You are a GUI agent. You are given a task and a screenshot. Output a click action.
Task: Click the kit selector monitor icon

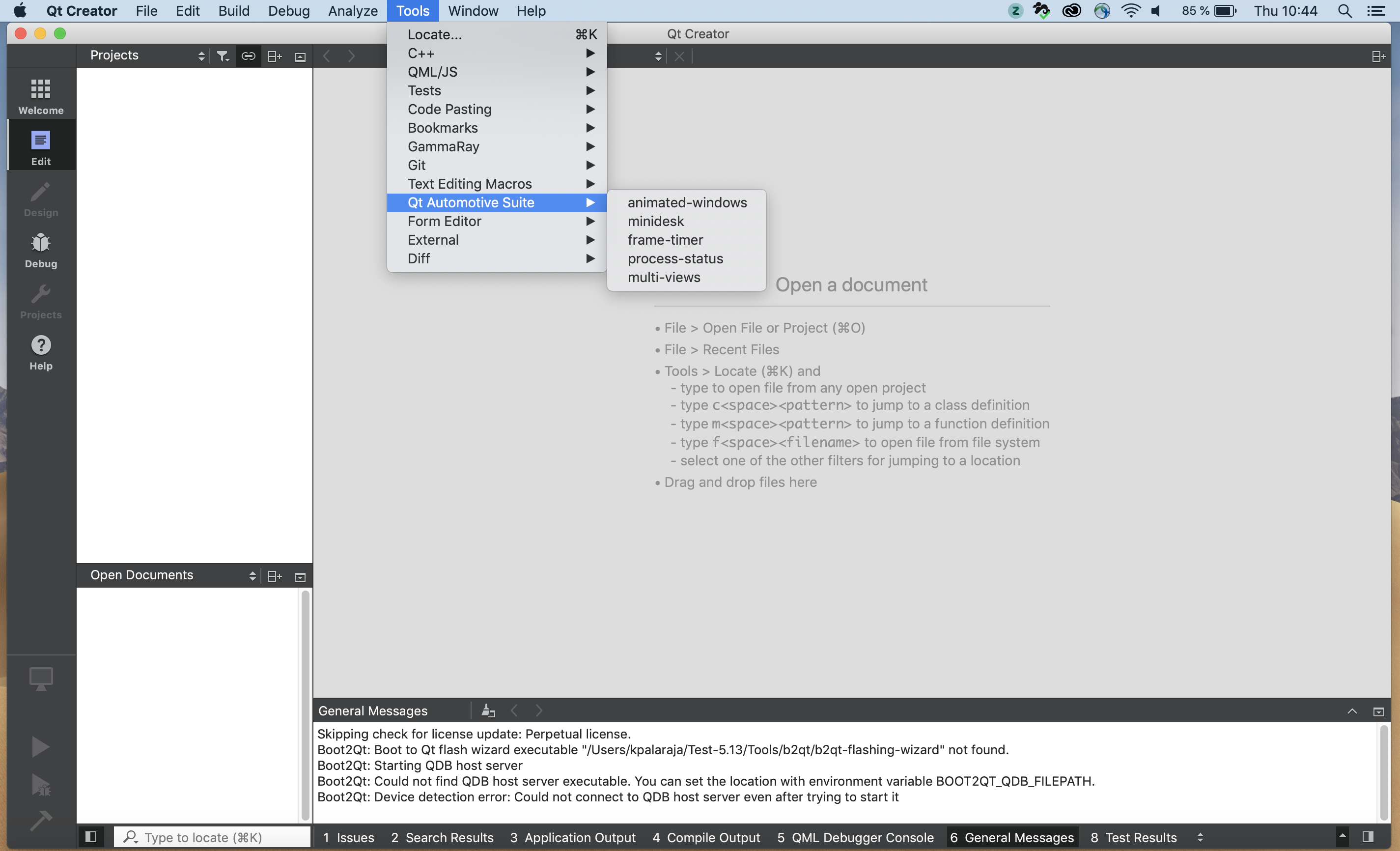click(40, 678)
